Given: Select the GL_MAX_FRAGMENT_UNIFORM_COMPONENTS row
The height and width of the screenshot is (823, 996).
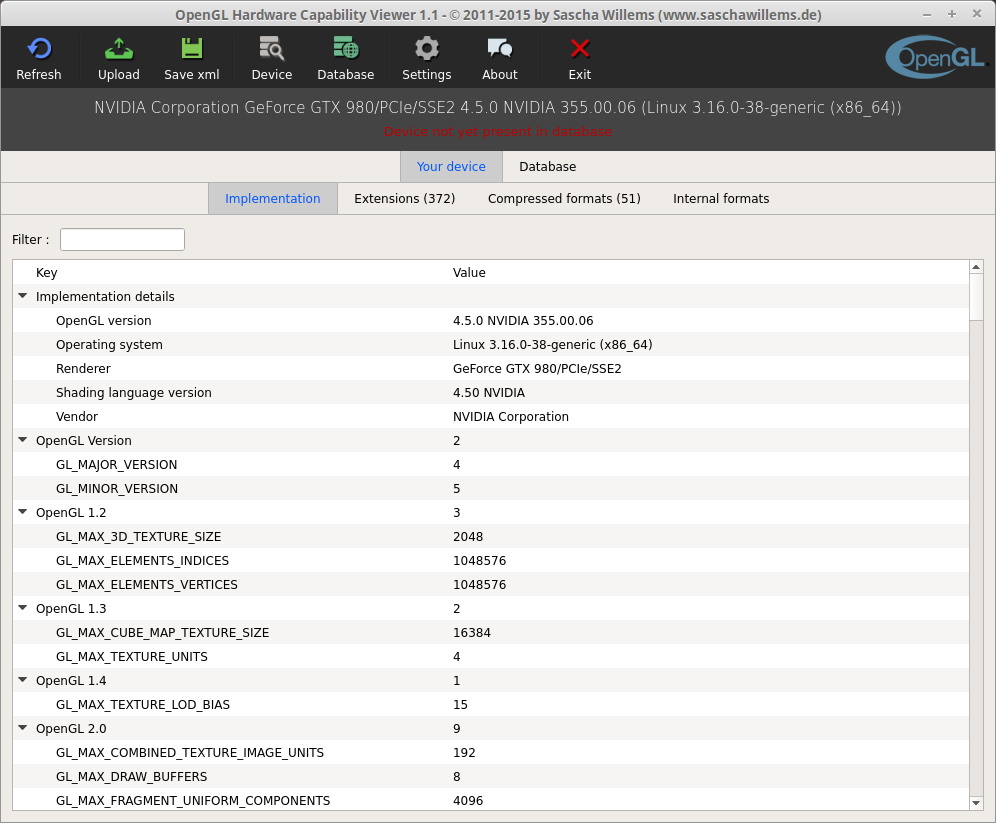Looking at the screenshot, I should pos(490,800).
